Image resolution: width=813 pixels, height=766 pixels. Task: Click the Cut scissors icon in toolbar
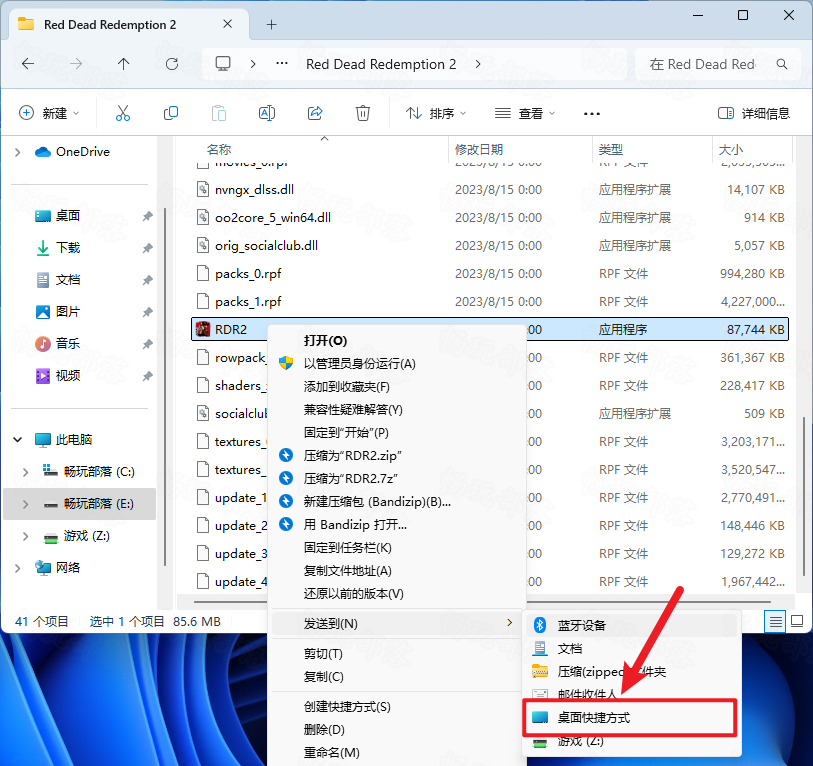(123, 113)
